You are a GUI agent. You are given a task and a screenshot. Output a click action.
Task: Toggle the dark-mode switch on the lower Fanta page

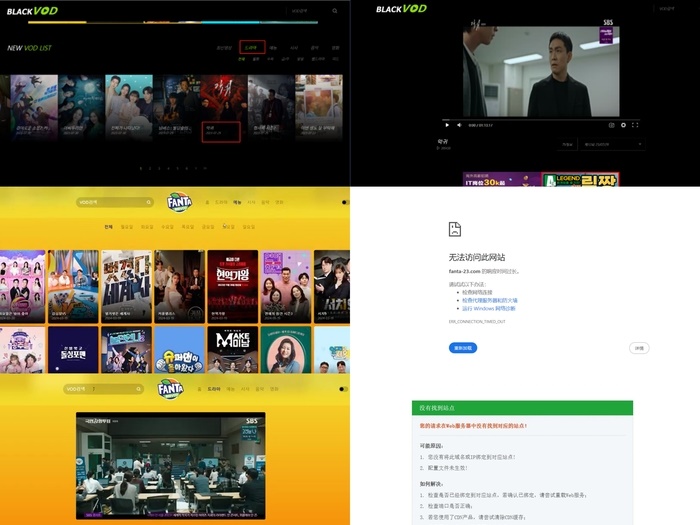pos(343,389)
